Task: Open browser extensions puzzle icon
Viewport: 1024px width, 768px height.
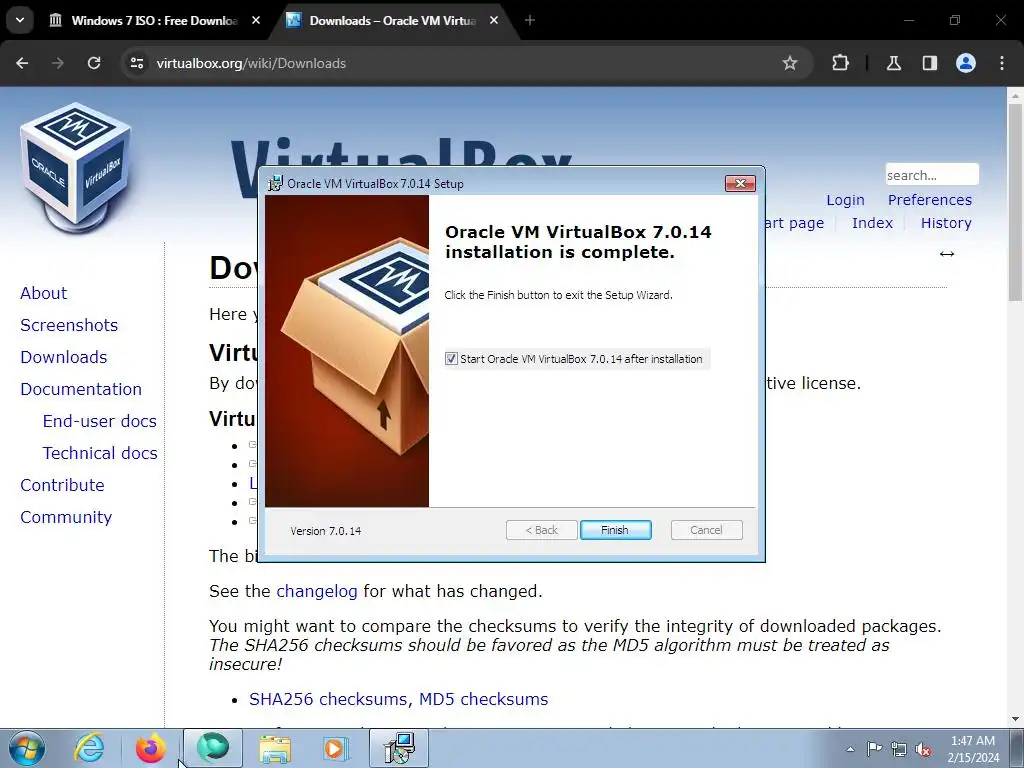Action: click(x=840, y=63)
